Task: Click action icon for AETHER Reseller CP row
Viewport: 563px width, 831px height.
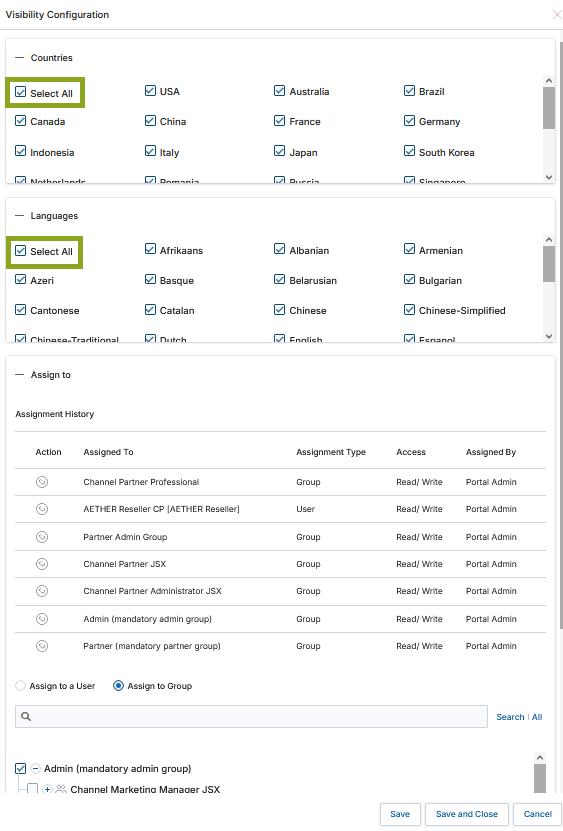Action: 42,509
